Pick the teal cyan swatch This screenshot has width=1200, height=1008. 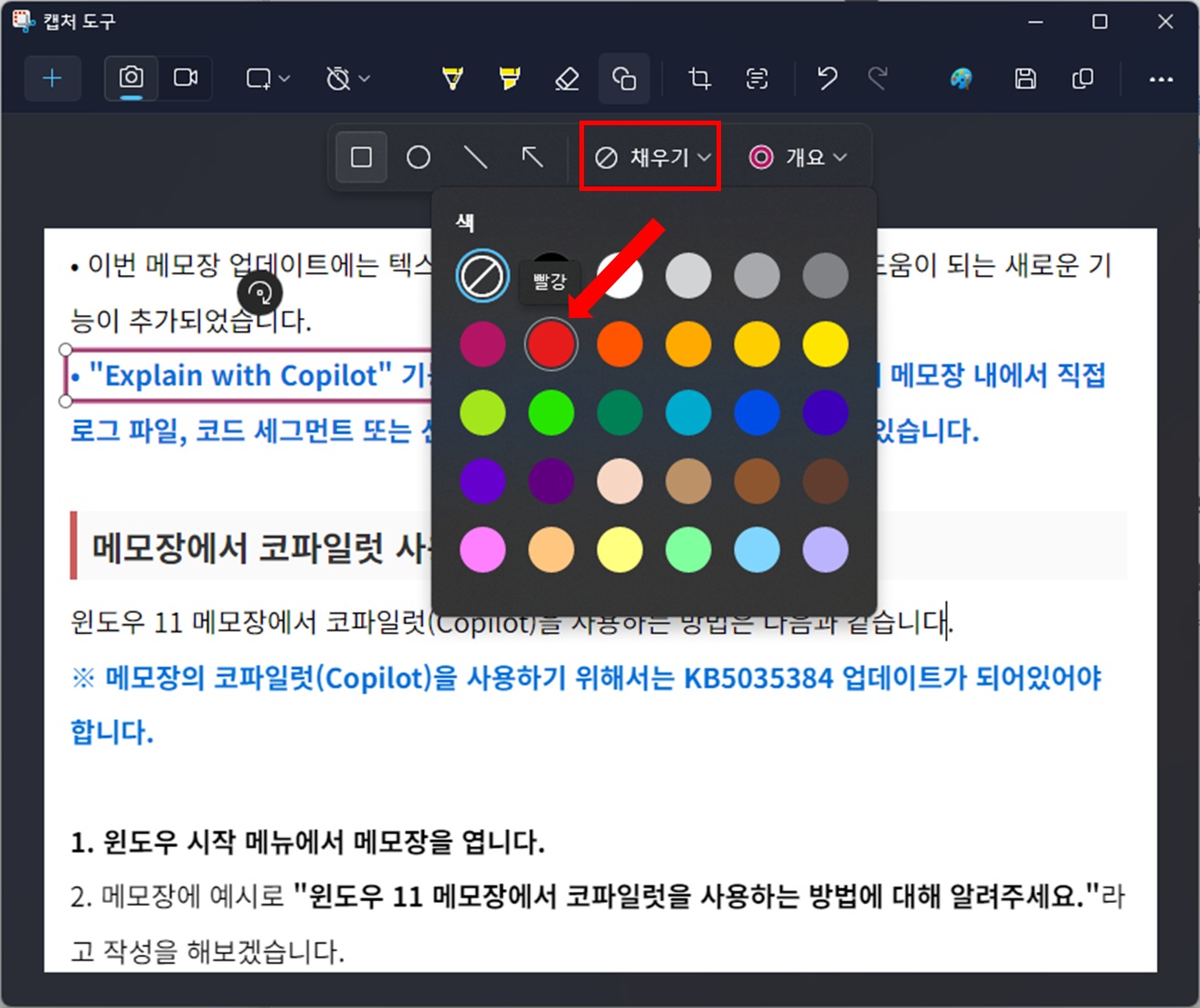click(688, 413)
